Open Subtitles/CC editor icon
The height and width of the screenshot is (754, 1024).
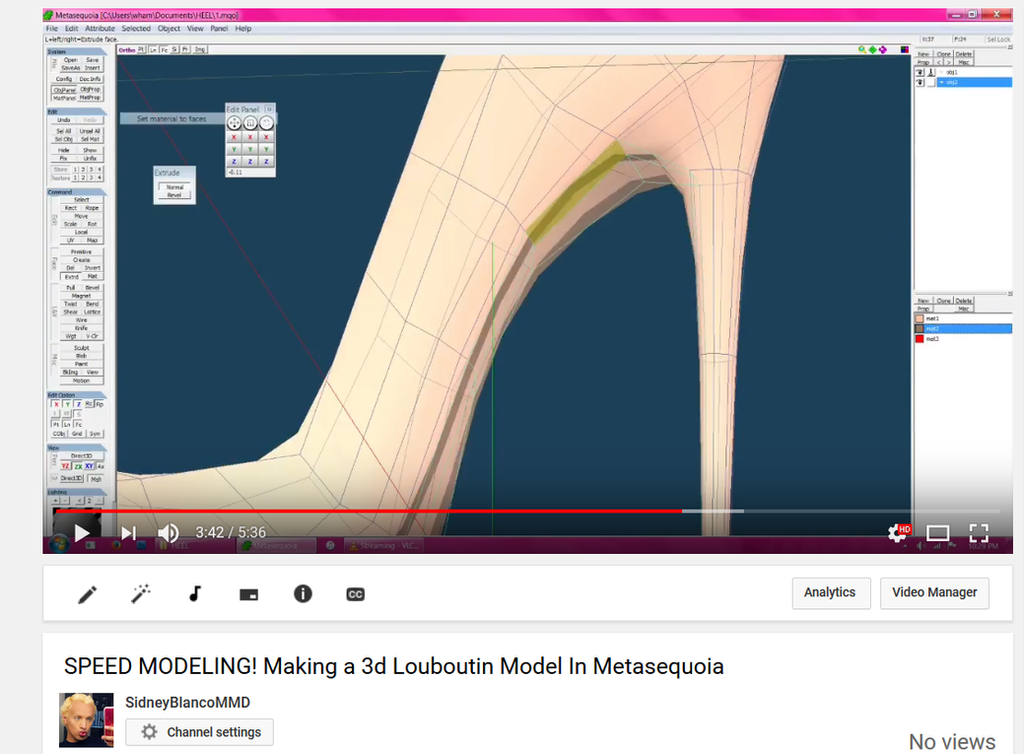[355, 594]
